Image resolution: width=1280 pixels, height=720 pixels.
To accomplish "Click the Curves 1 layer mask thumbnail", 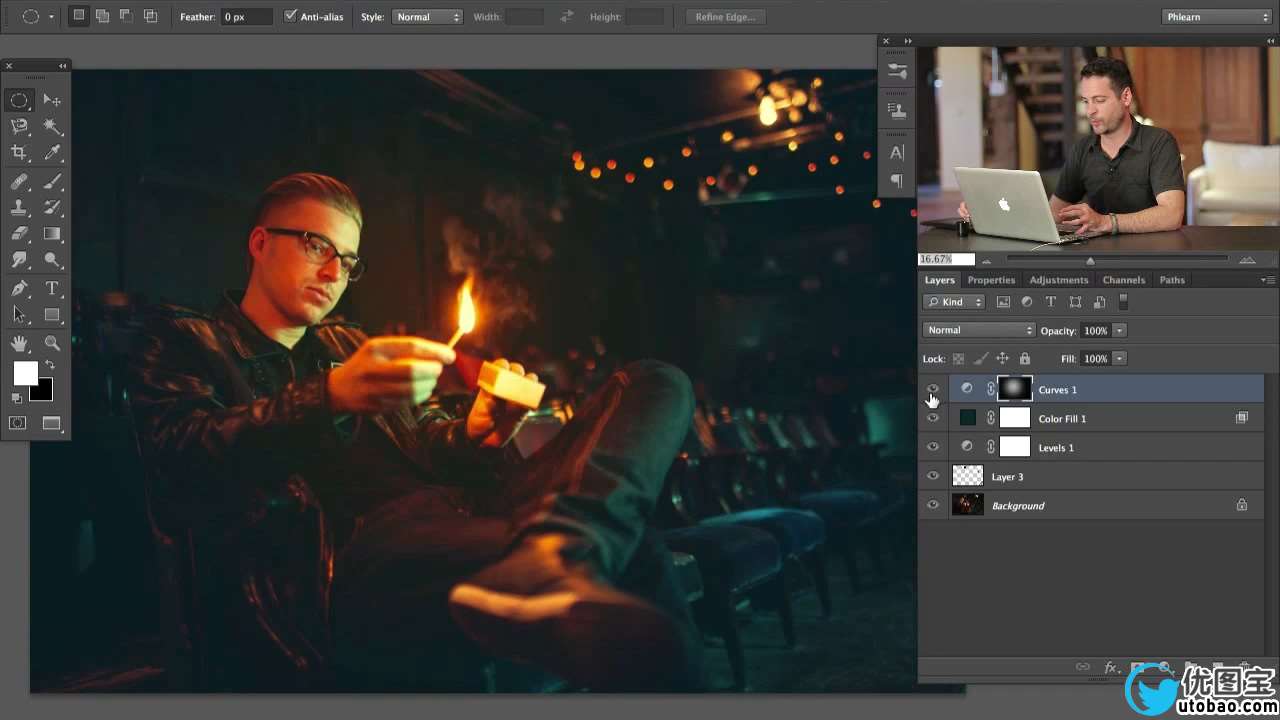I will click(x=1015, y=389).
